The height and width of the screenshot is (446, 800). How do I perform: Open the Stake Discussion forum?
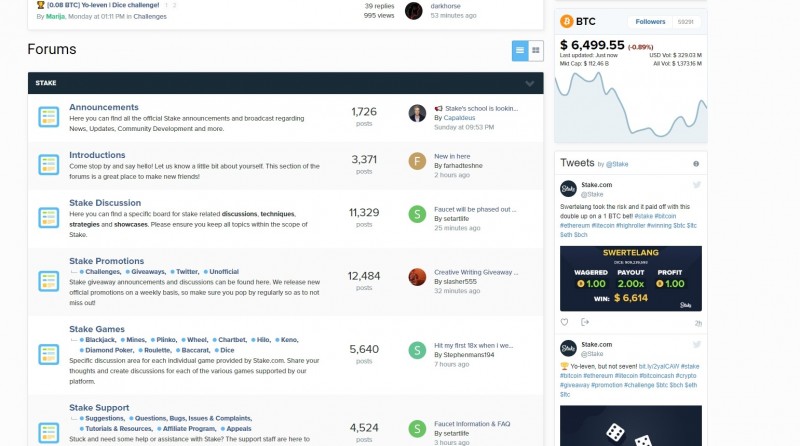105,203
